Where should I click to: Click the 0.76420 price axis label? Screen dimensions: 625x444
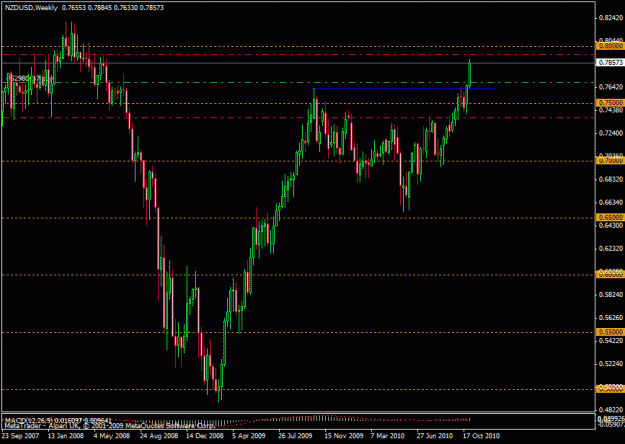click(x=611, y=87)
